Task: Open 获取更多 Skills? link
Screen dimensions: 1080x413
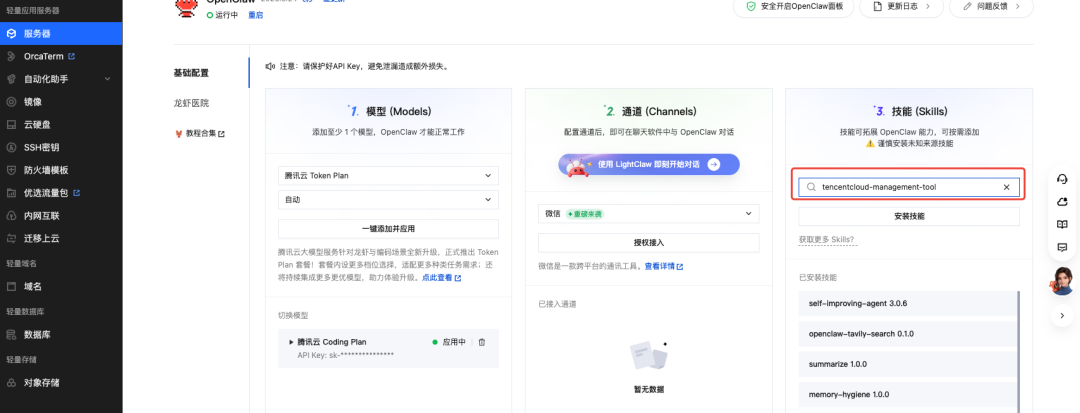Action: coord(827,240)
